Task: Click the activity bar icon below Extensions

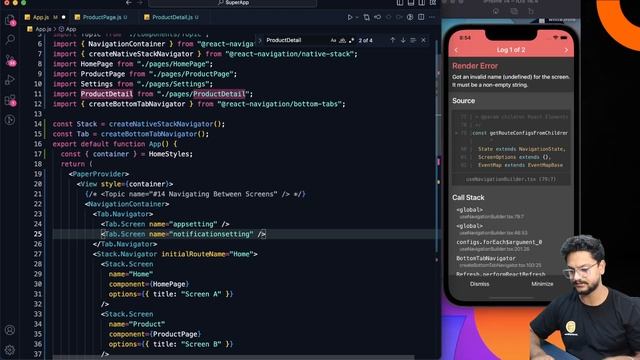Action: pos(10,120)
